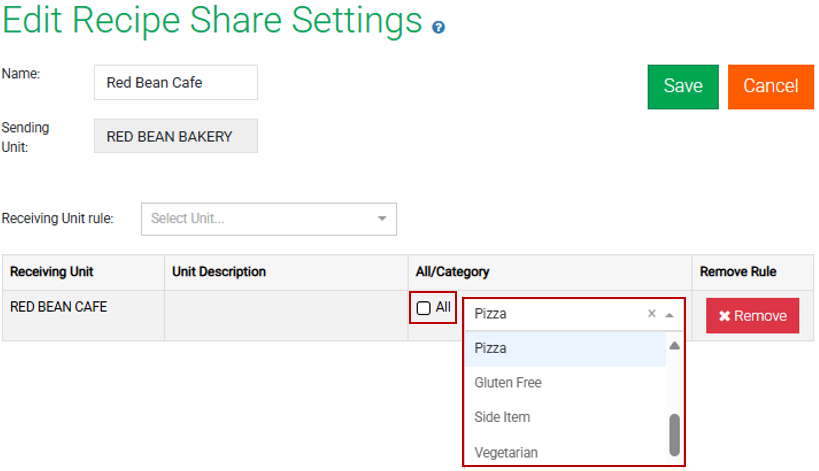Clear Pizza selection with the x icon
The width and height of the screenshot is (819, 471).
point(652,314)
